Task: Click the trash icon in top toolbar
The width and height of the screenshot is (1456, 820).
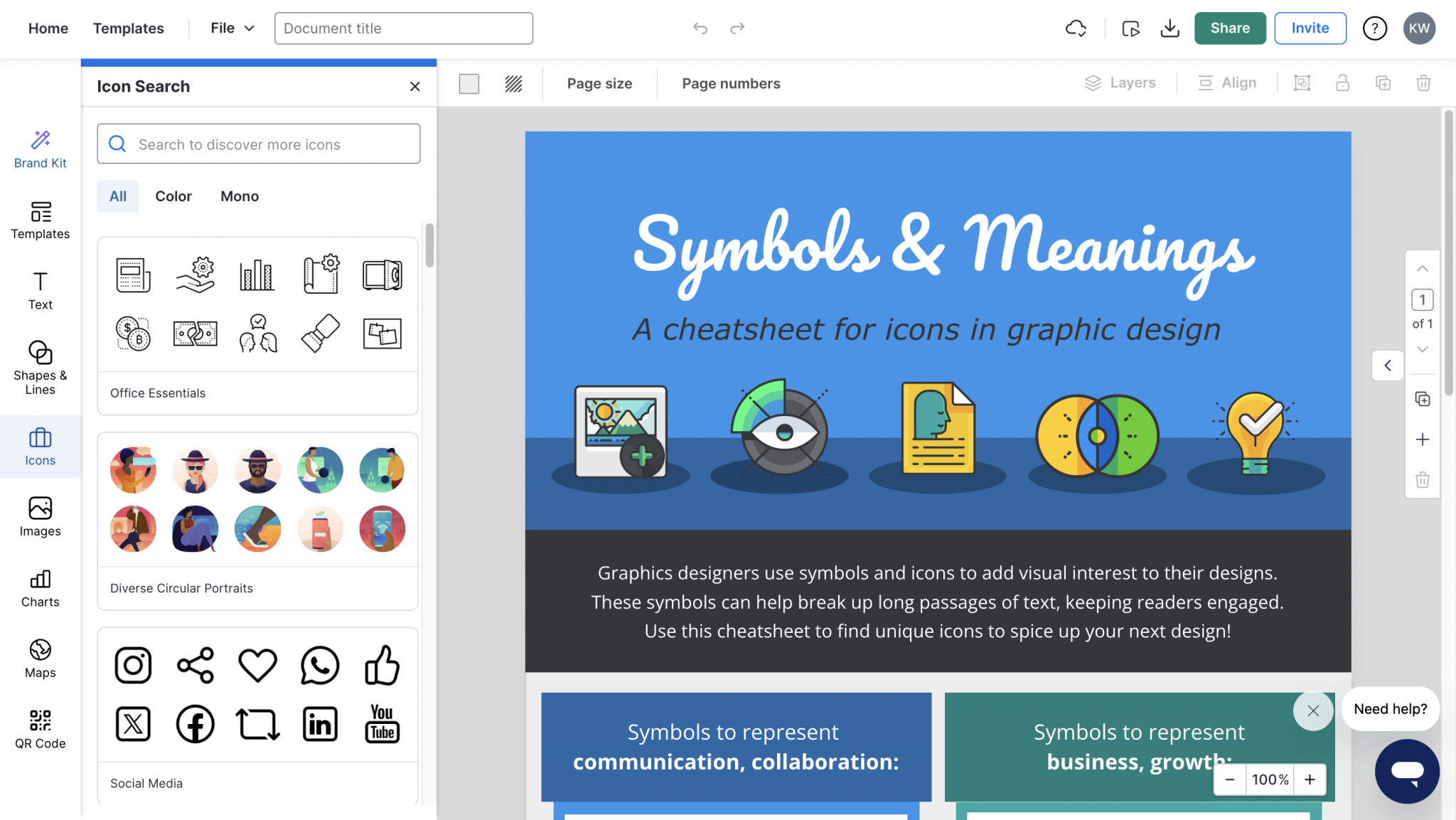Action: tap(1423, 83)
